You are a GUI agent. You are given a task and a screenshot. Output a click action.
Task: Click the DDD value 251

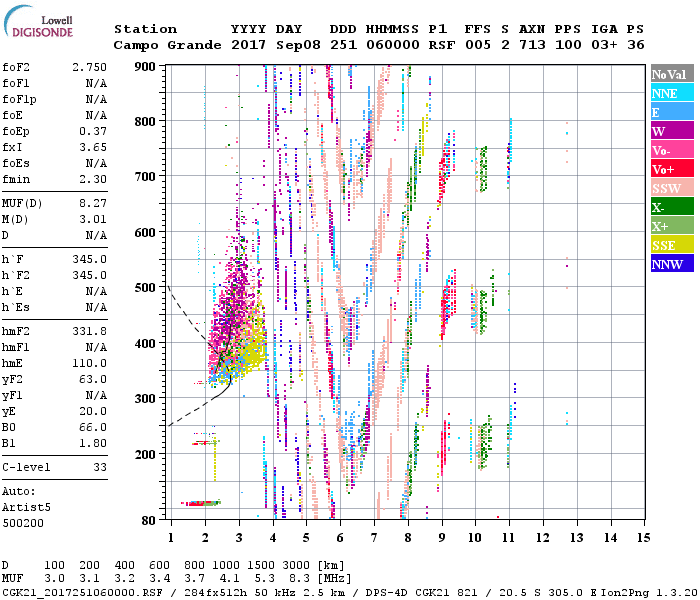pyautogui.click(x=343, y=45)
